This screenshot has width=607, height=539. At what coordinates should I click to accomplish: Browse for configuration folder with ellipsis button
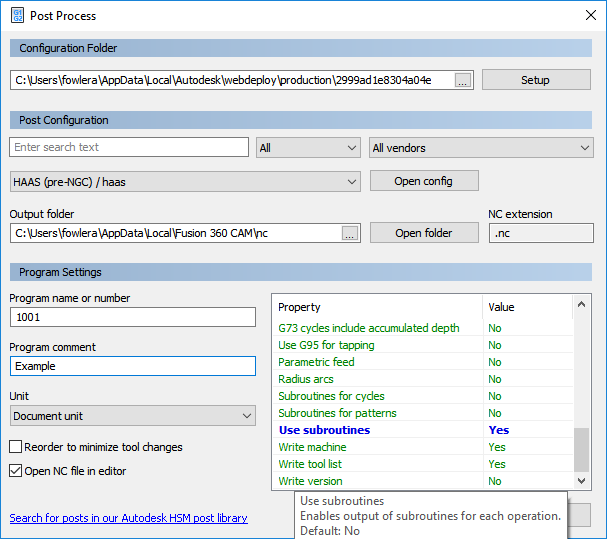point(462,80)
